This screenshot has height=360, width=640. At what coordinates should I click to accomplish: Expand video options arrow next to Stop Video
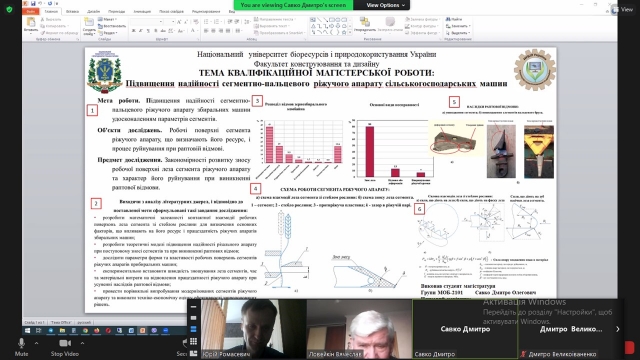(x=82, y=343)
